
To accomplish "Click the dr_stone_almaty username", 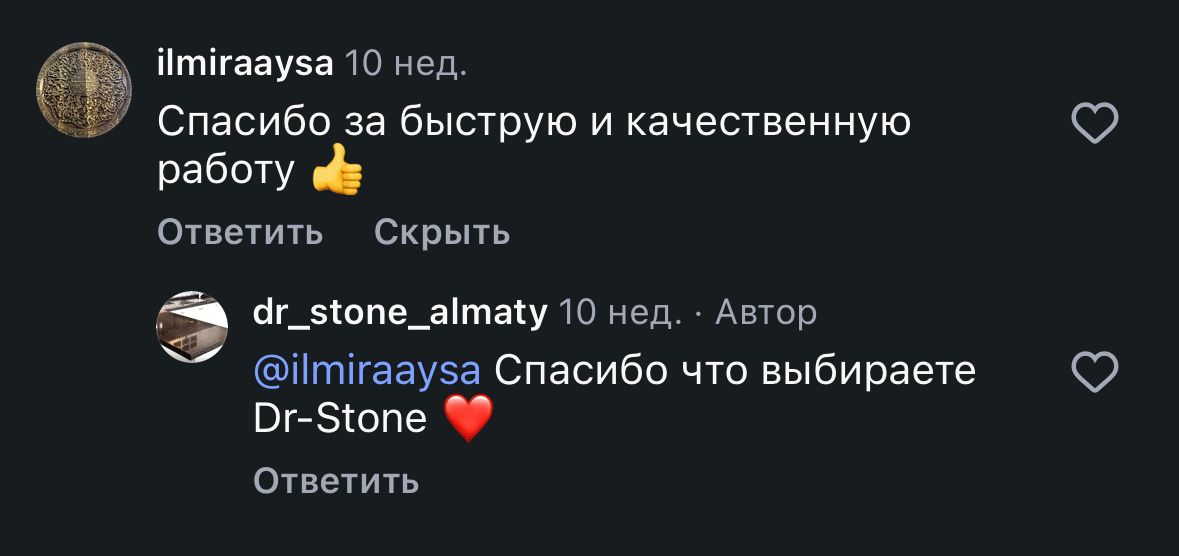I will (x=400, y=314).
